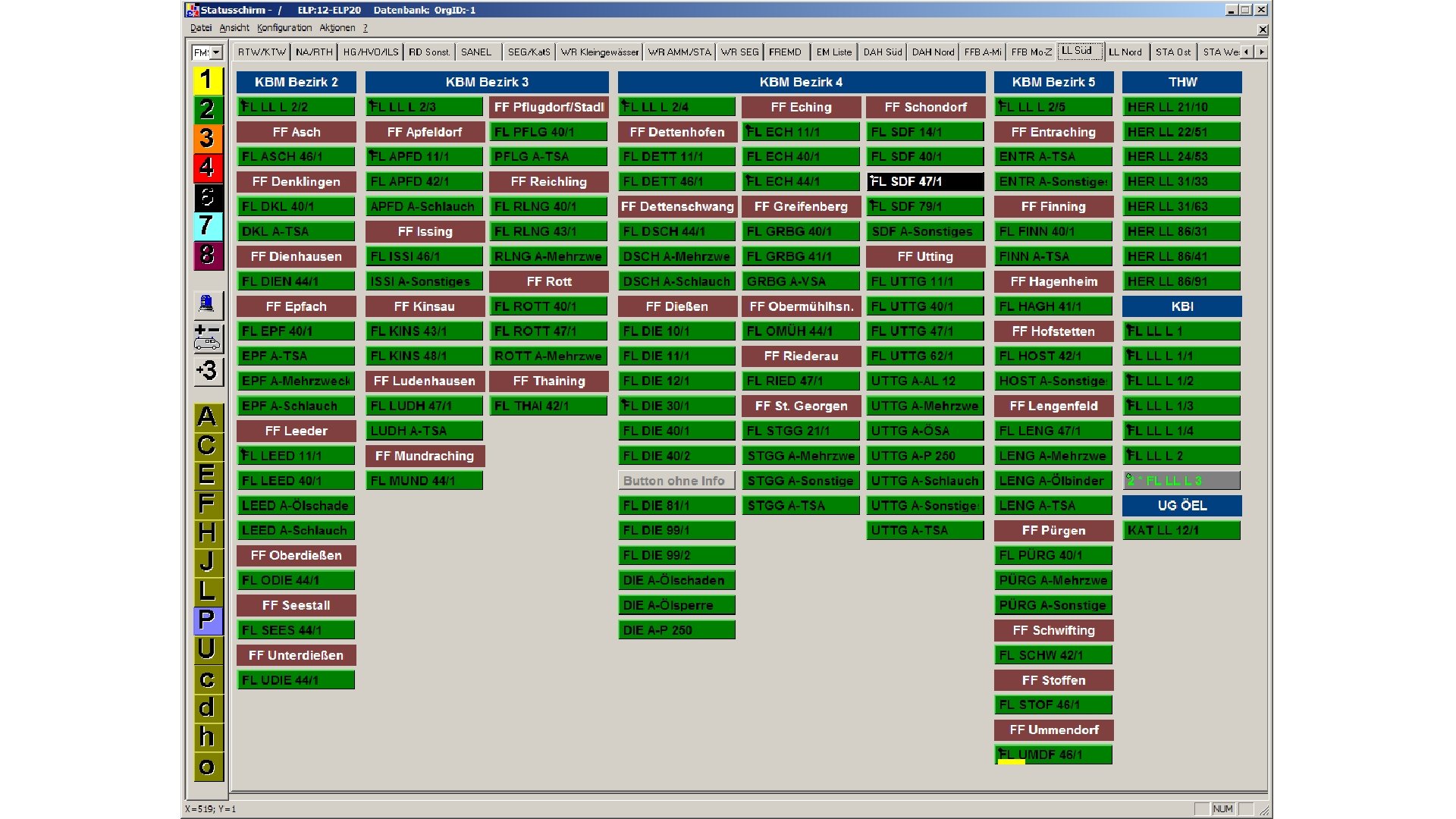
Task: Open the FM dropdown in sidebar
Action: pyautogui.click(x=216, y=52)
